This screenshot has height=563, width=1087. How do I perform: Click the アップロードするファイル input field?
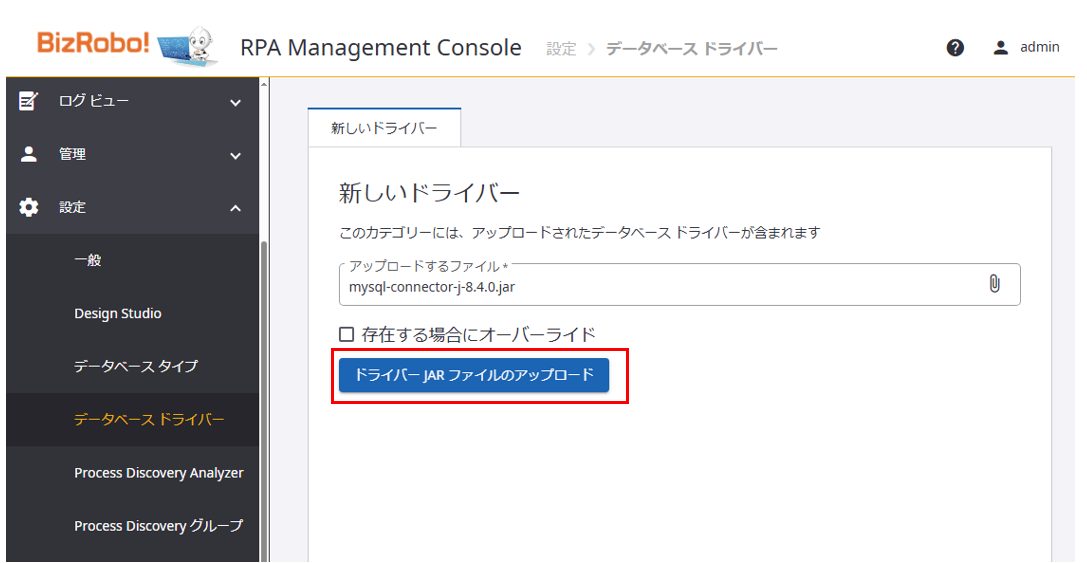[x=660, y=287]
